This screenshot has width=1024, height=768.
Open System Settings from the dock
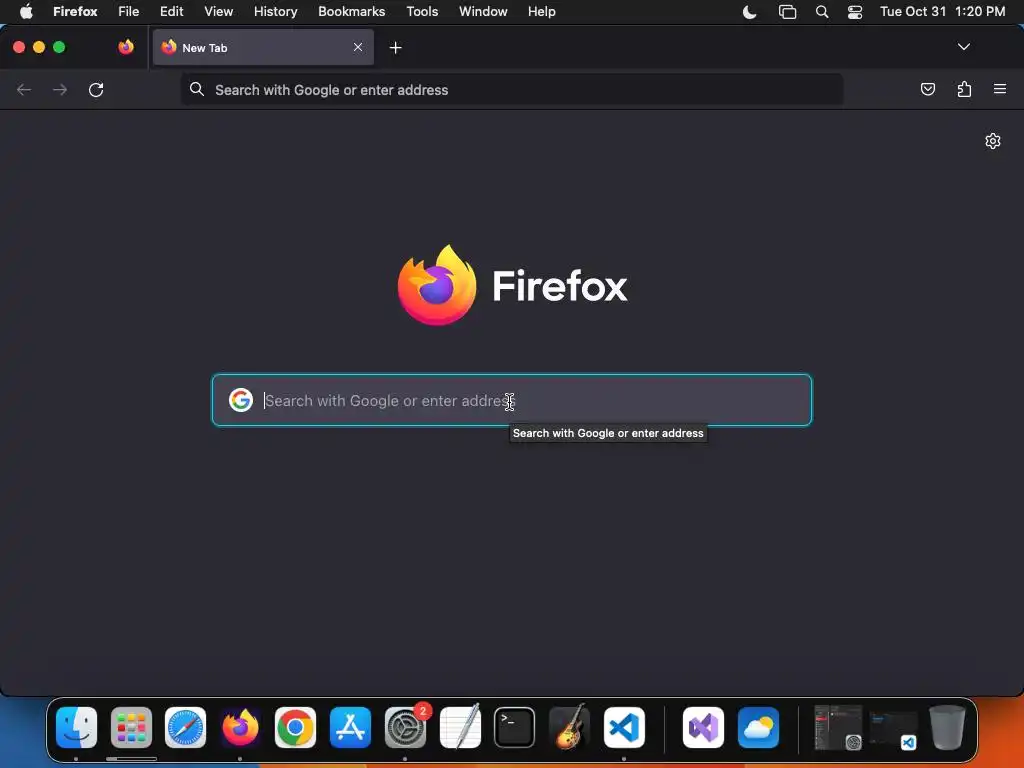[405, 727]
